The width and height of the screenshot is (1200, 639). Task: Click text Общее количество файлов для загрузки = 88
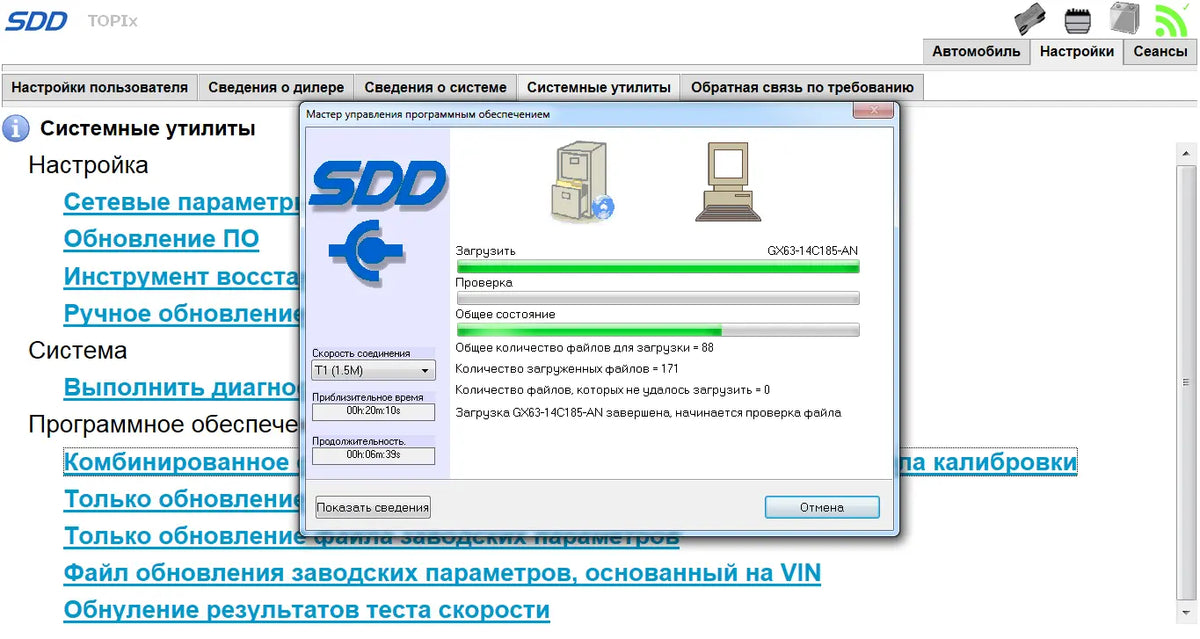584,348
